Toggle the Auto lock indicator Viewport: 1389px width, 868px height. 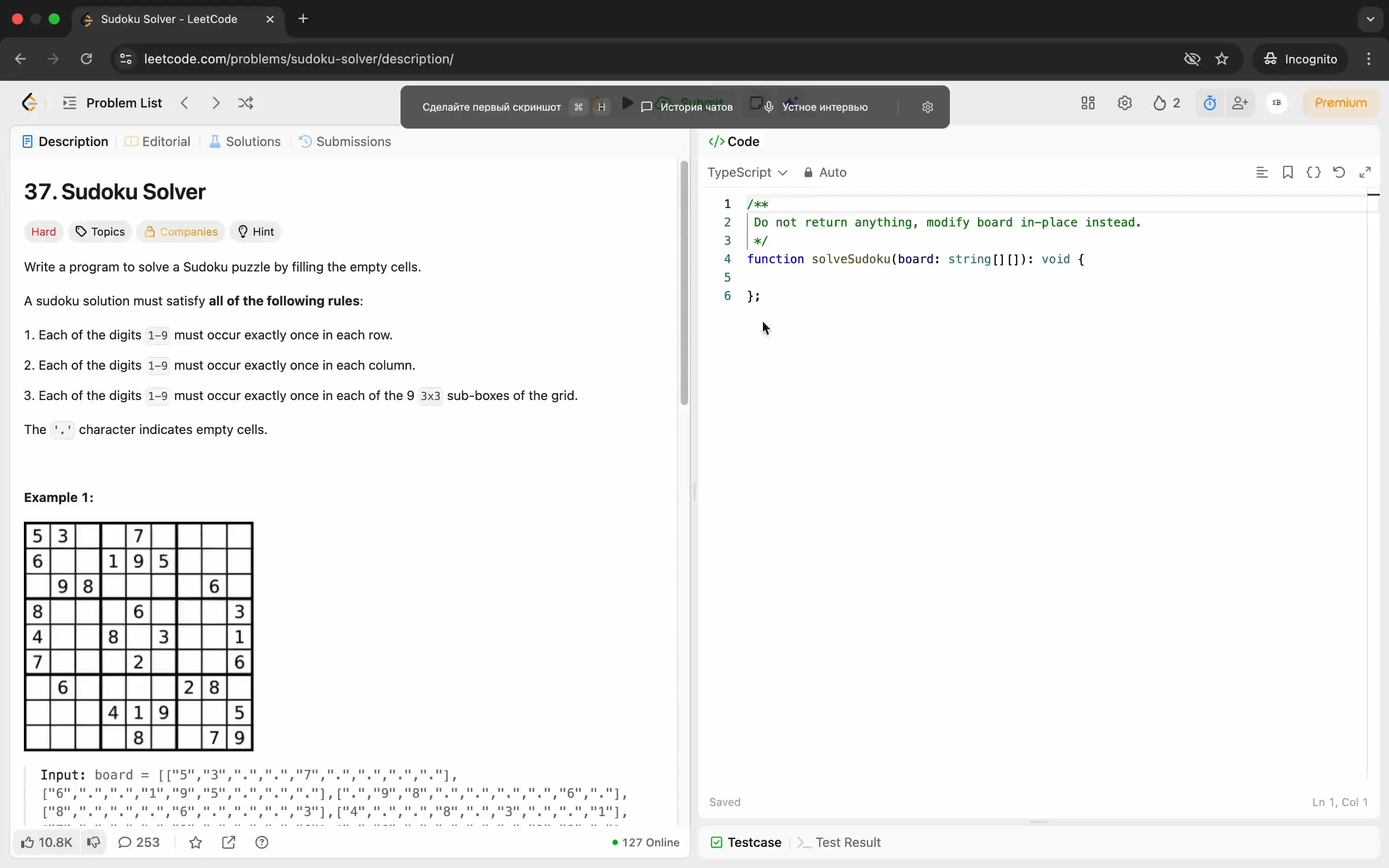click(825, 172)
